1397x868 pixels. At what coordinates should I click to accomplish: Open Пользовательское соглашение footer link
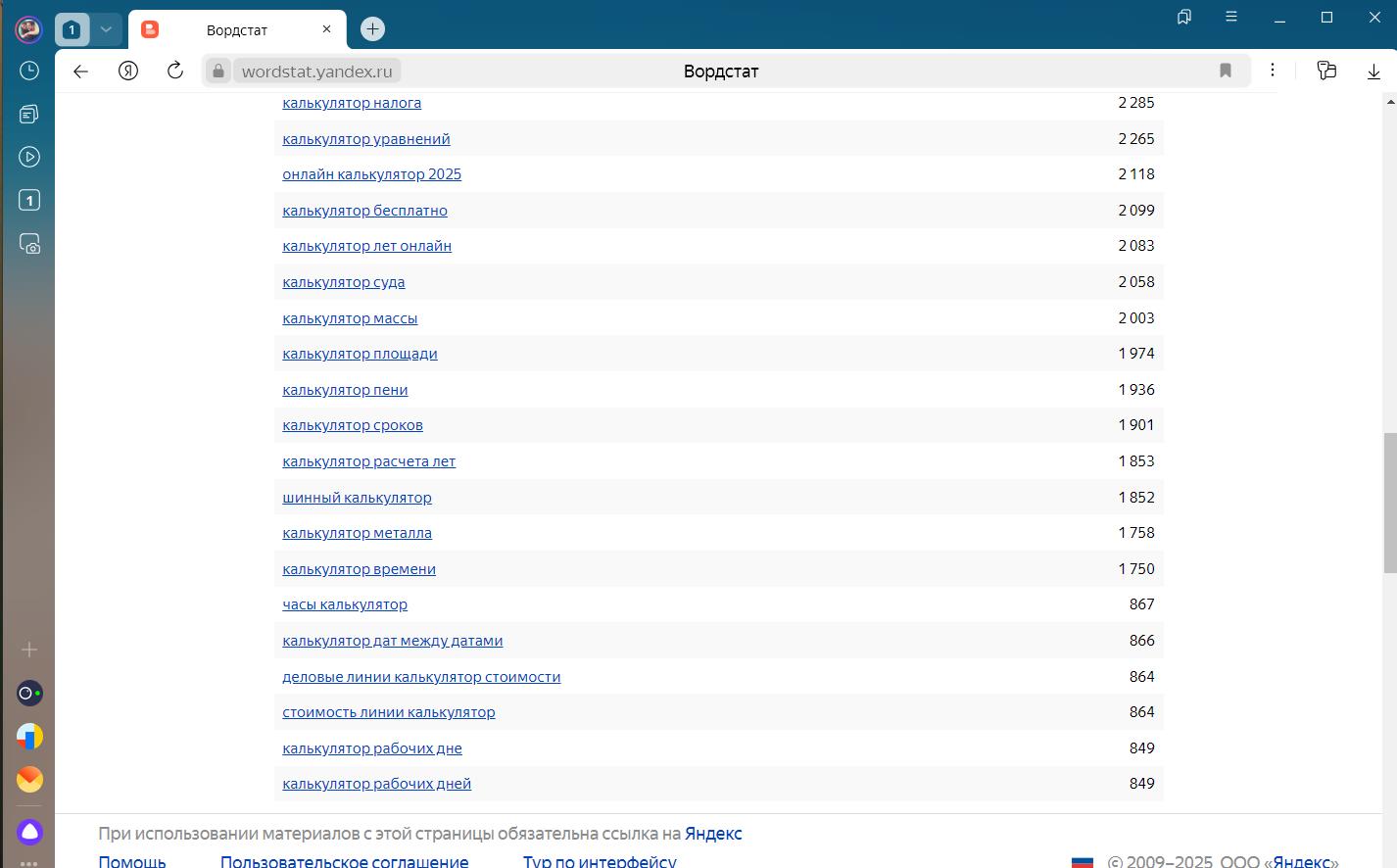(344, 862)
